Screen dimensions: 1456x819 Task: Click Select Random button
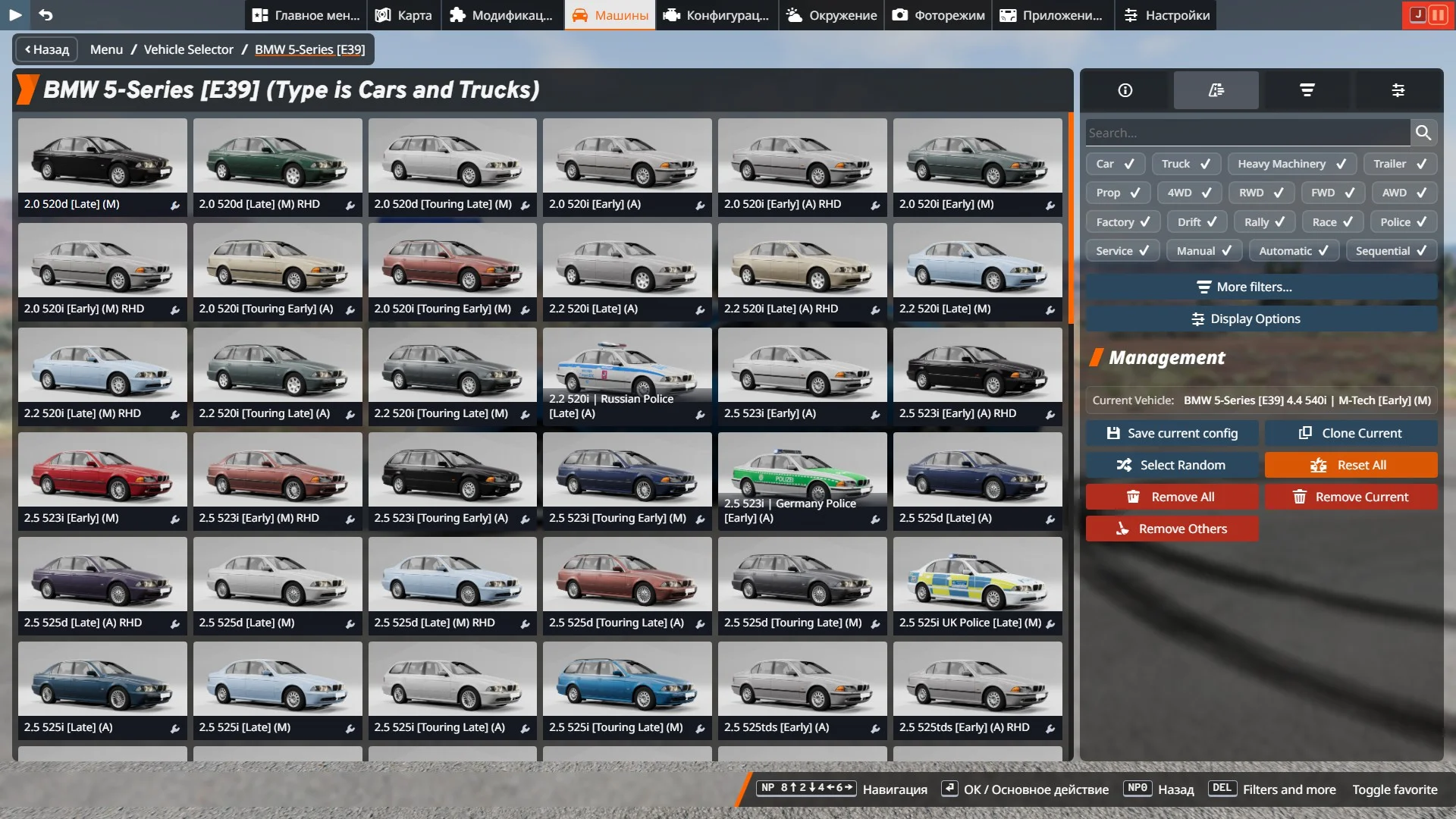pos(1172,465)
